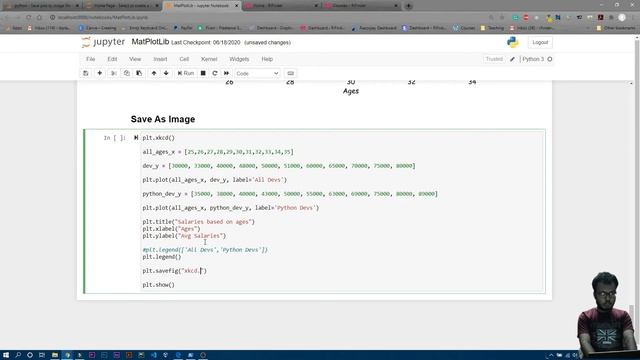Interrupt the kernel with the stop icon
This screenshot has width=640, height=360.
click(203, 73)
